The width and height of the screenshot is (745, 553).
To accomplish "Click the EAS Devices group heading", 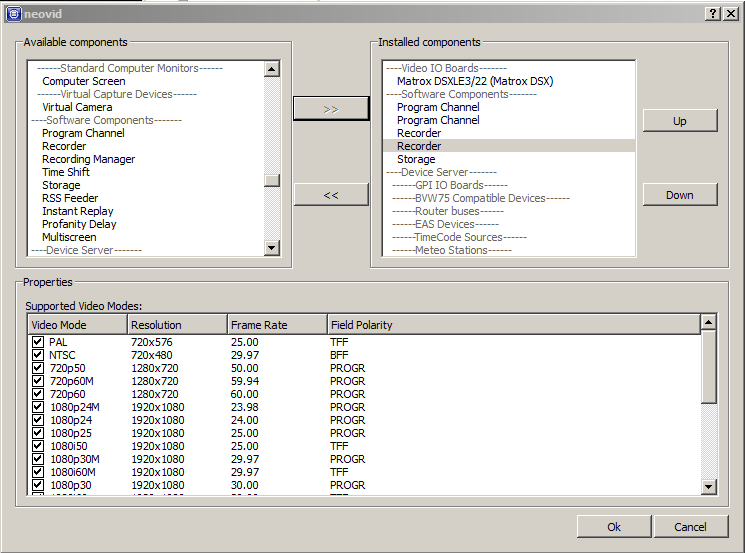I will pyautogui.click(x=445, y=224).
